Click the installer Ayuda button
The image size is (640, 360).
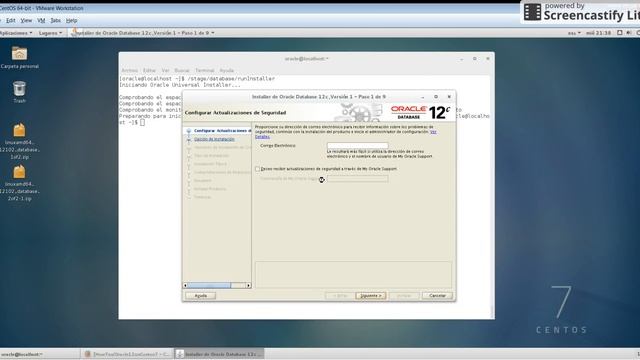200,296
